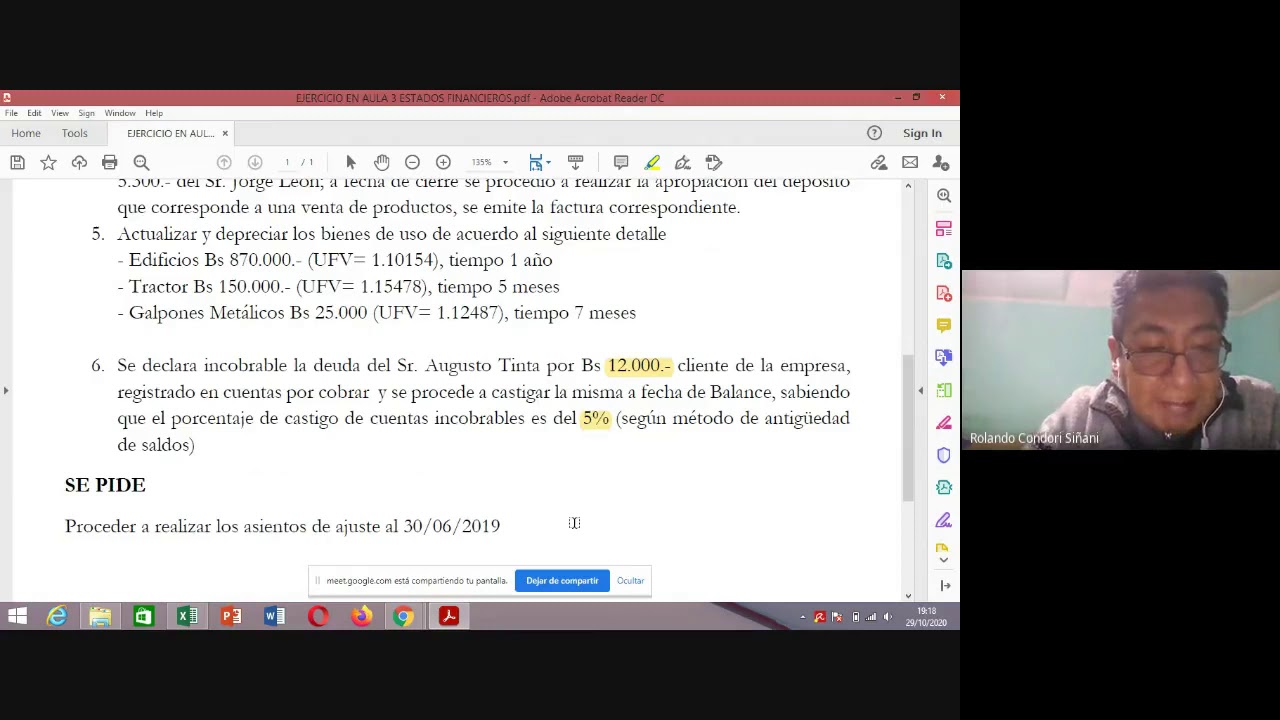This screenshot has width=1280, height=720.
Task: Open the yellow comment tool in right pane
Action: [944, 325]
